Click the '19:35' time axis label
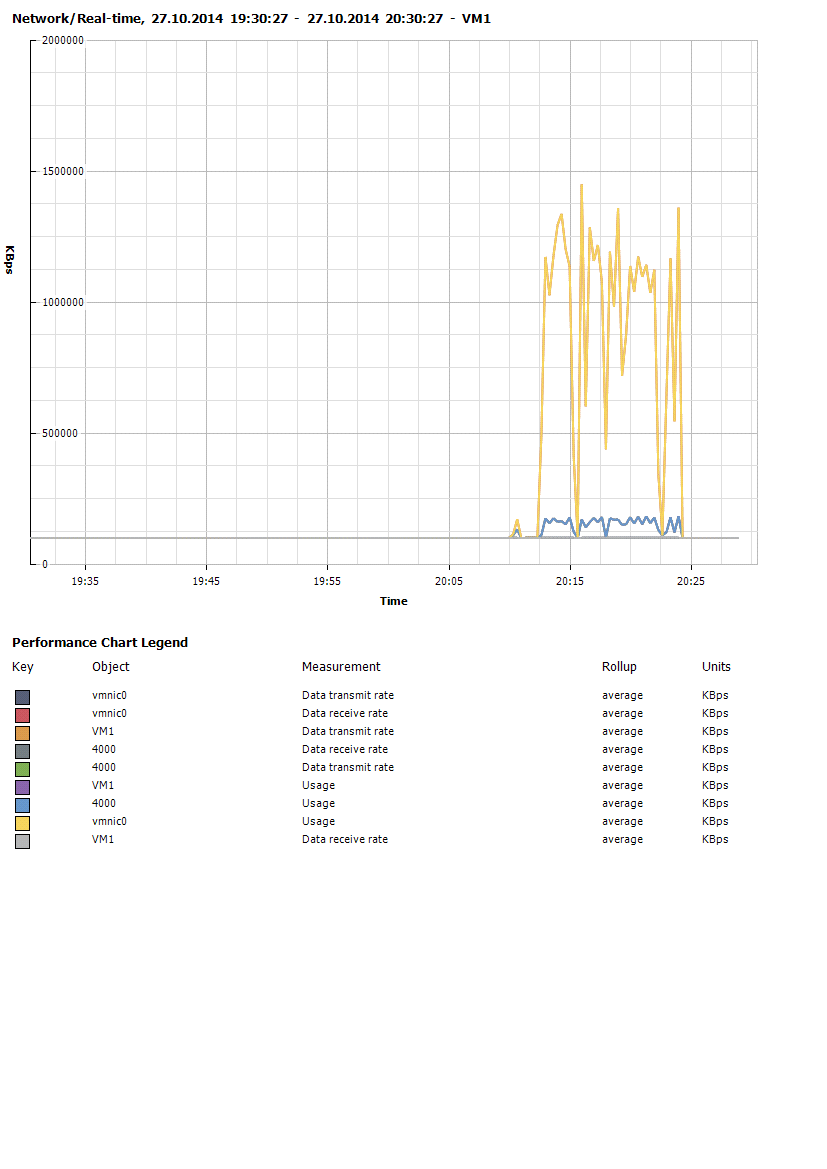The width and height of the screenshot is (827, 1169). pyautogui.click(x=85, y=581)
